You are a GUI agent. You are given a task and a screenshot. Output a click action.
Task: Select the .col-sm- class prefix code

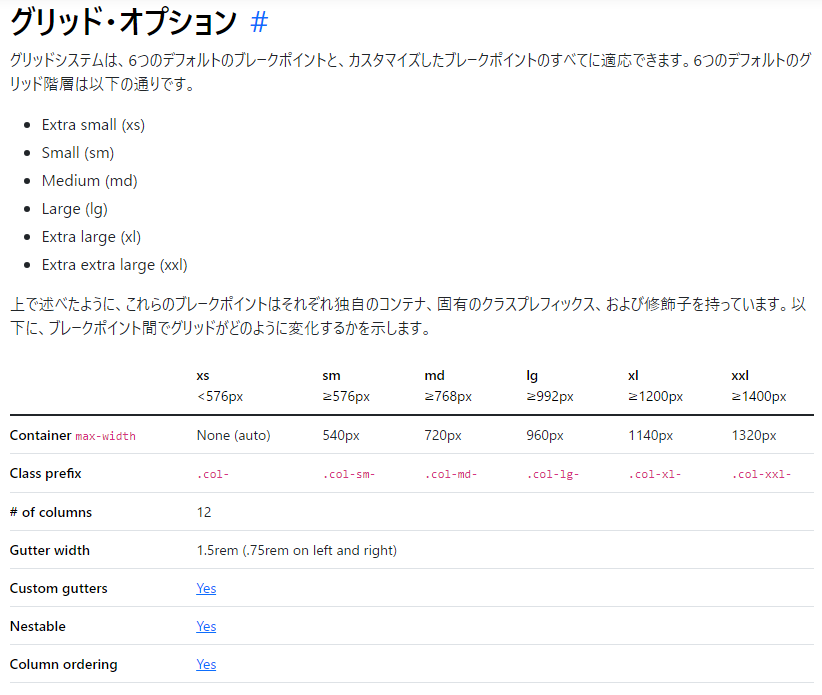pos(348,474)
